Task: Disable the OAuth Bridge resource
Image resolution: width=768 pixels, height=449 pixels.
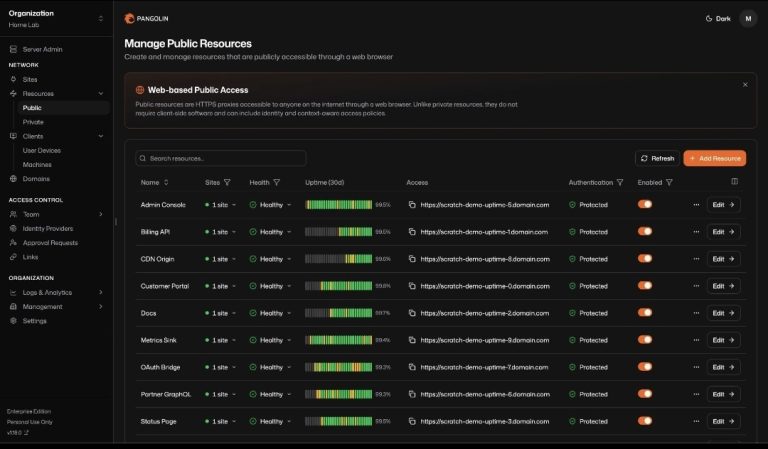Action: (645, 367)
